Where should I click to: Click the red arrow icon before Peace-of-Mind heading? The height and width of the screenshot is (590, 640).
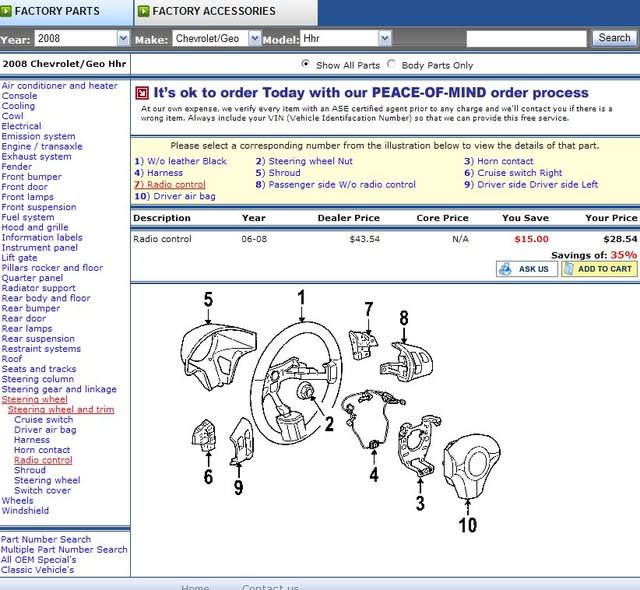[x=142, y=93]
